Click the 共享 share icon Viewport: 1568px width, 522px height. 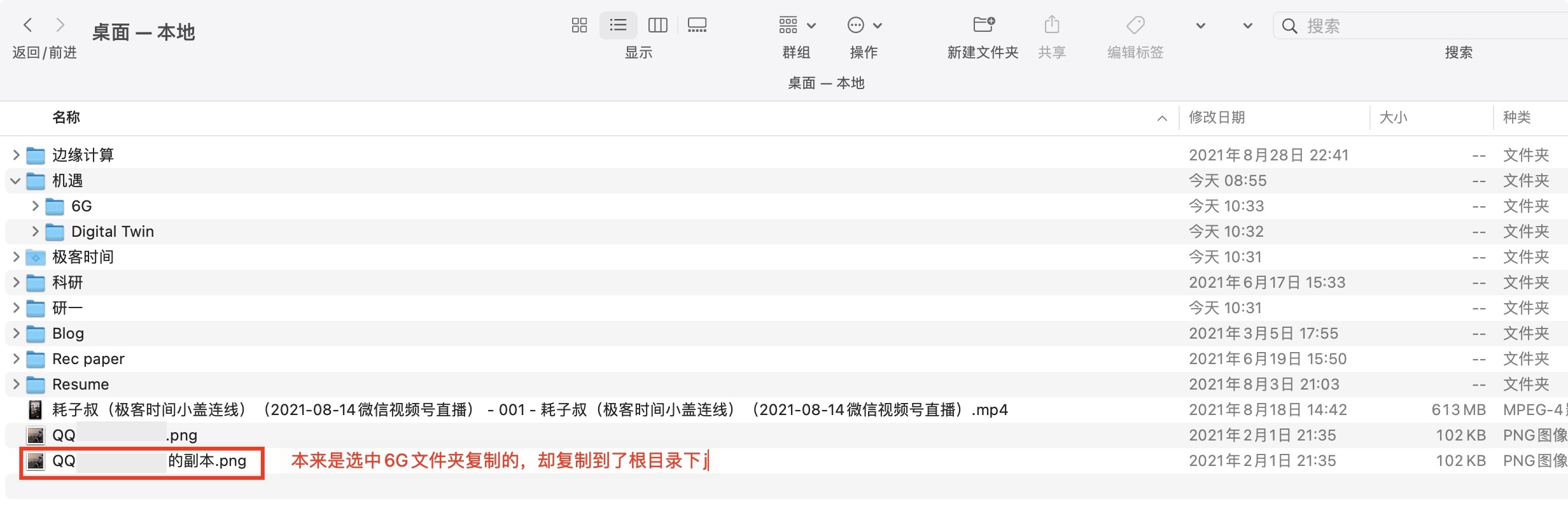point(1052,25)
